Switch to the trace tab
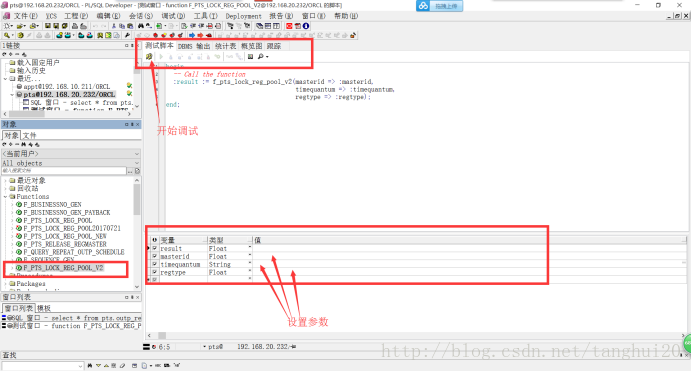 click(x=274, y=46)
